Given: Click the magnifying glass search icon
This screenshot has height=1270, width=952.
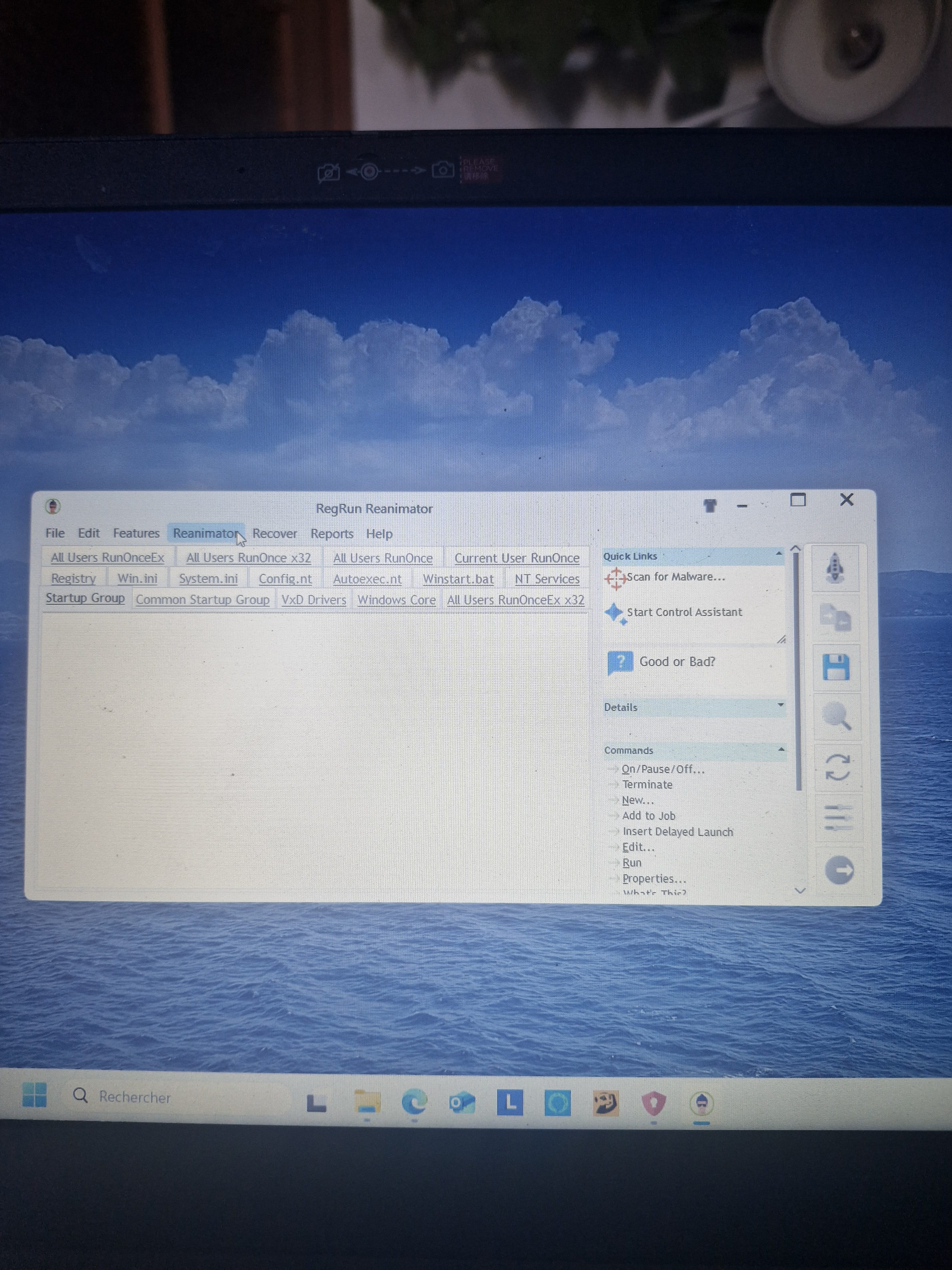Looking at the screenshot, I should pos(837,716).
